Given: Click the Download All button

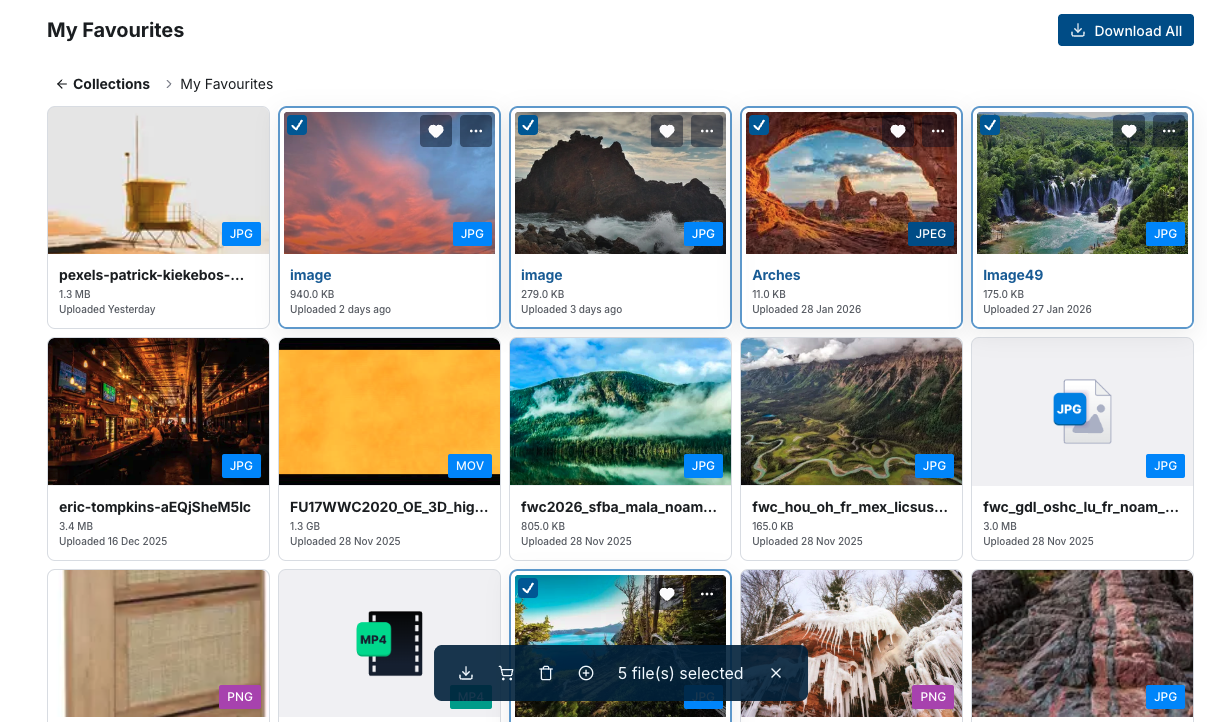Looking at the screenshot, I should coord(1125,30).
